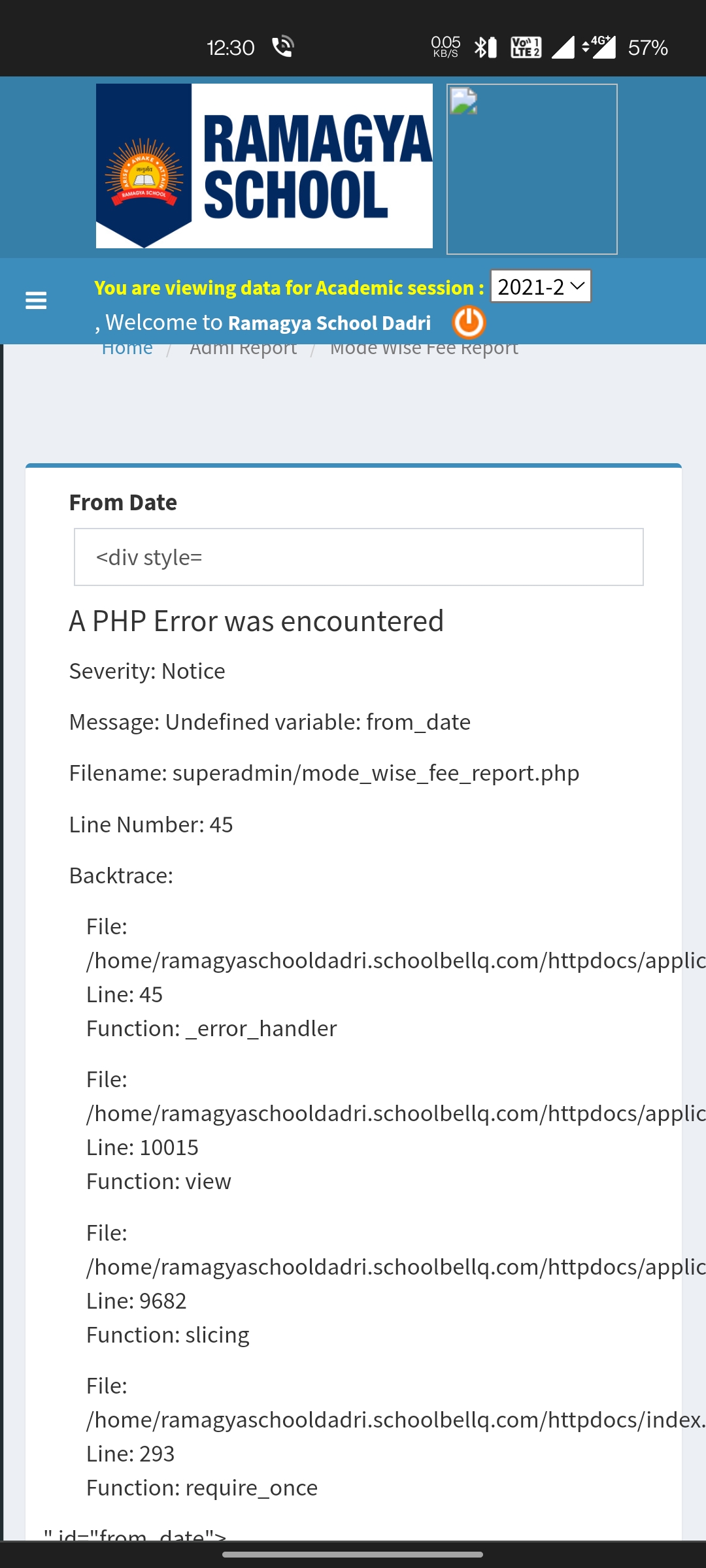Open the Academic session 2021-2 dropdown
This screenshot has height=1568, width=706.
[x=541, y=286]
